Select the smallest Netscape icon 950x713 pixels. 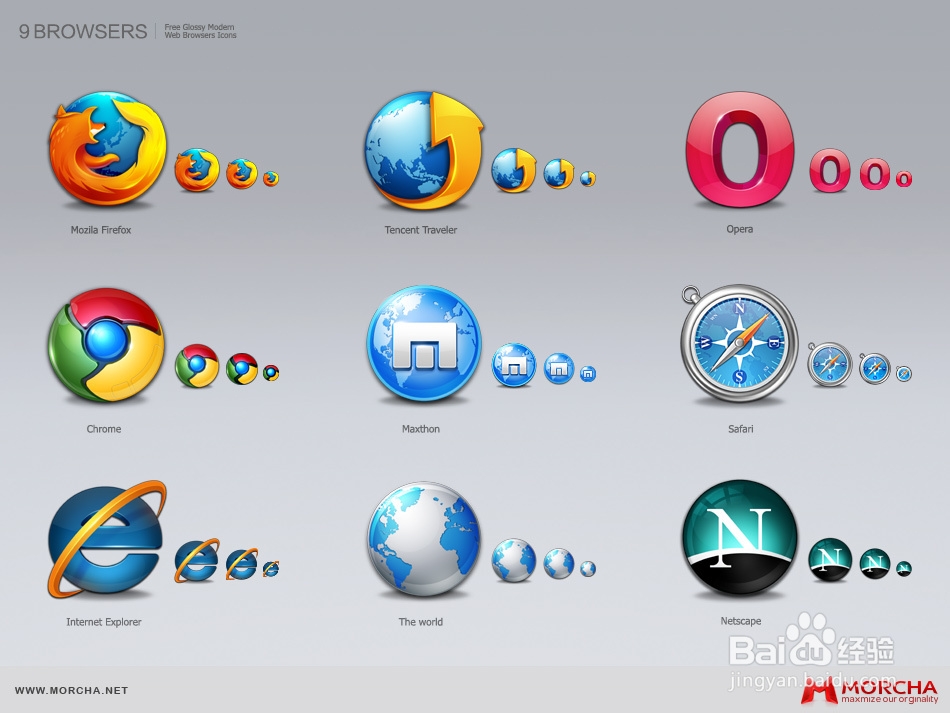pyautogui.click(x=904, y=568)
